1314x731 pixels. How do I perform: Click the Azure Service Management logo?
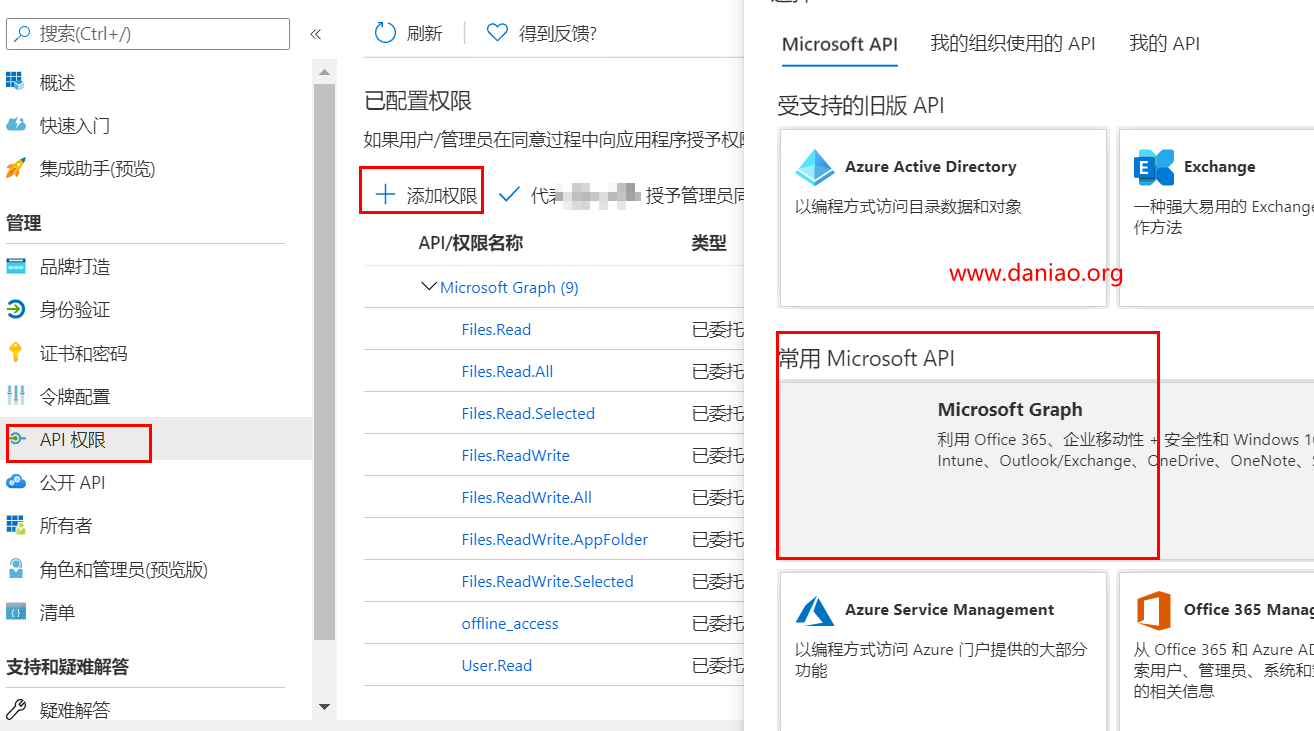pyautogui.click(x=815, y=610)
